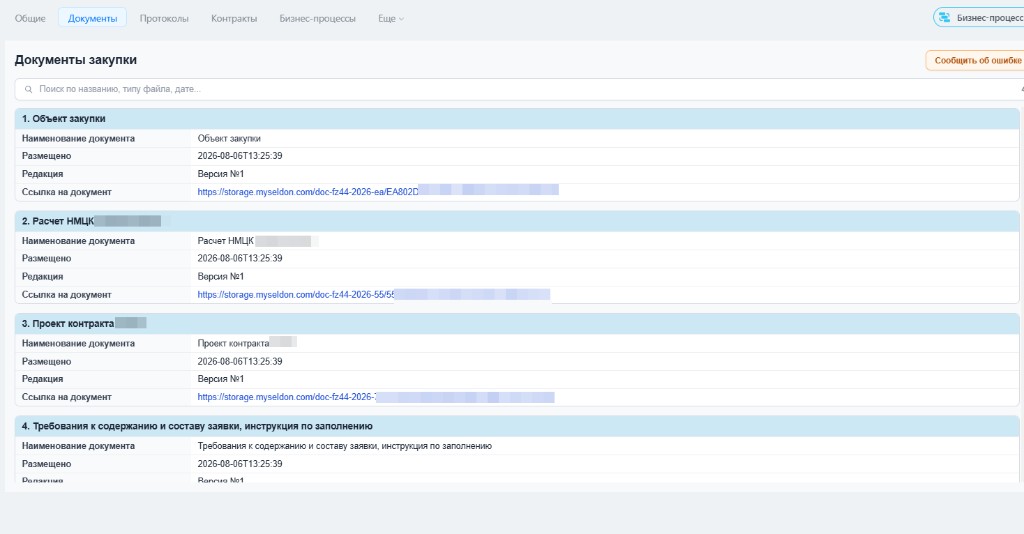Open the Объект закупки document link
The height and width of the screenshot is (534, 1024).
[377, 192]
